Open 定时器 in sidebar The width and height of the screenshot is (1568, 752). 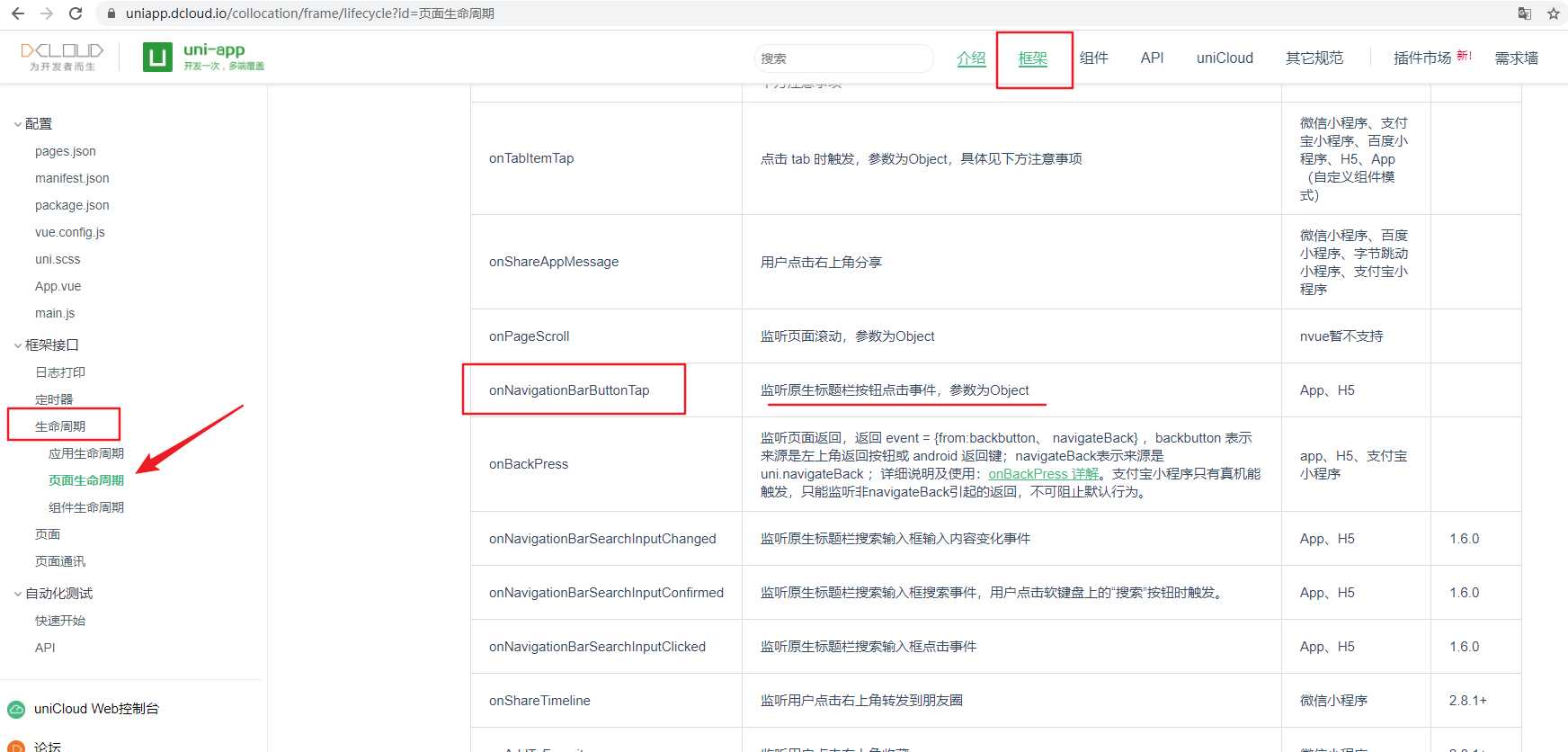54,399
